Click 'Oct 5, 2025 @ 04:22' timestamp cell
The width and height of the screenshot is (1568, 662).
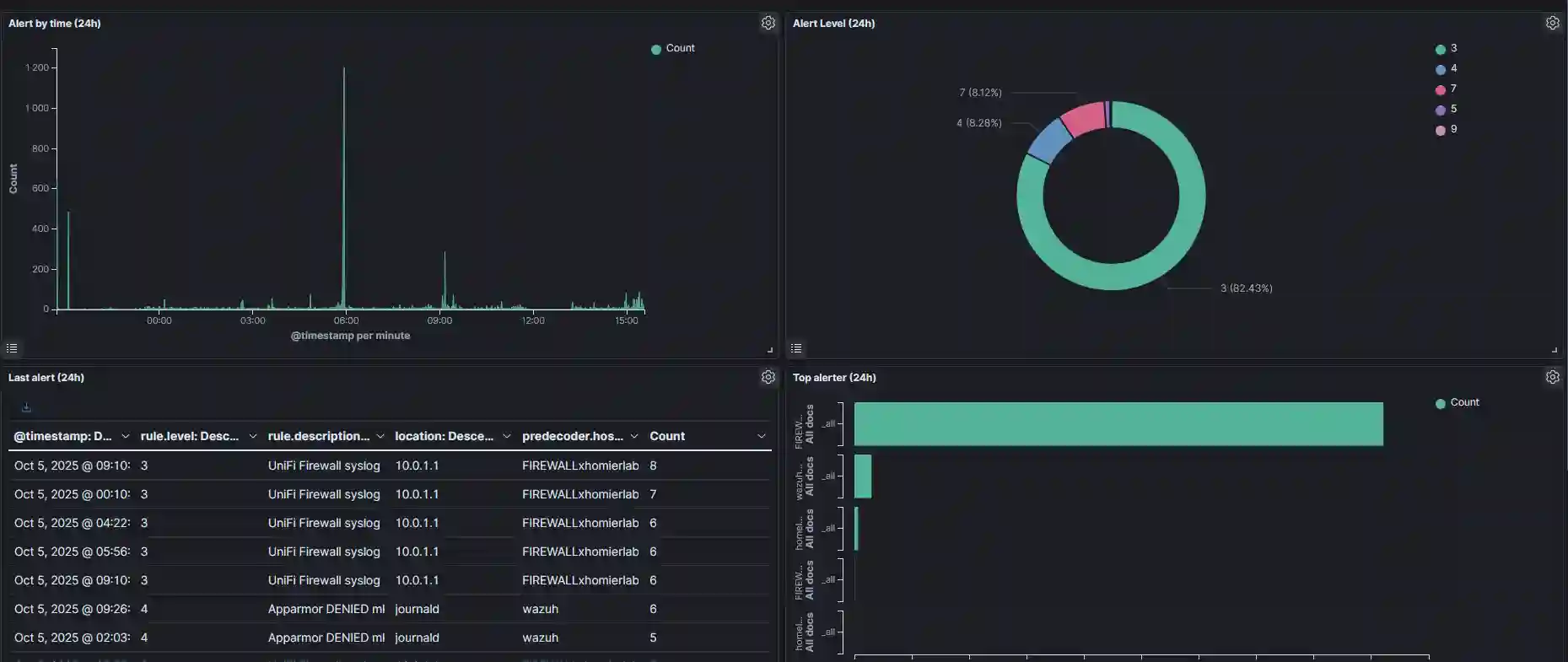[72, 523]
